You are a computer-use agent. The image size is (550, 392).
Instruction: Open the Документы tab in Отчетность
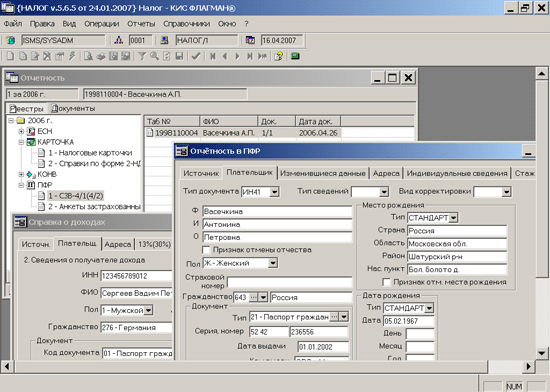tap(73, 109)
